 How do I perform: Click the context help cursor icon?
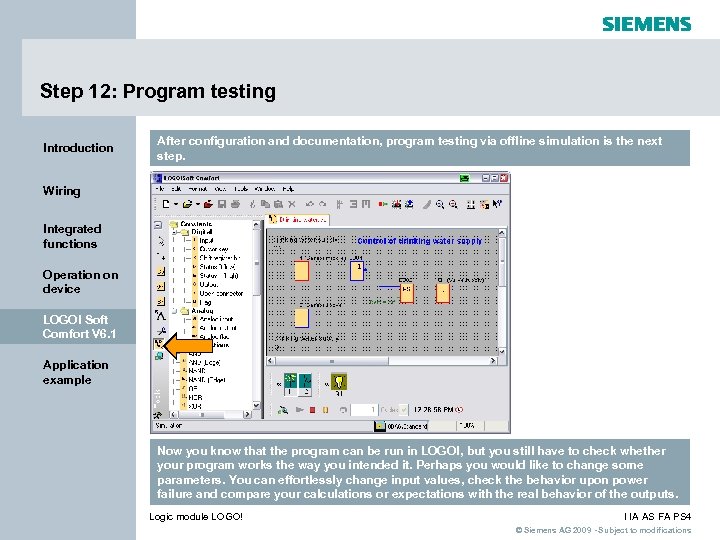497,204
